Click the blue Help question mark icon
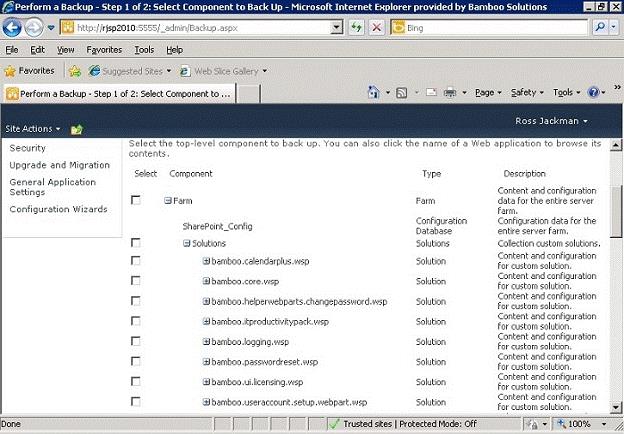The height and width of the screenshot is (434, 624). 593,93
